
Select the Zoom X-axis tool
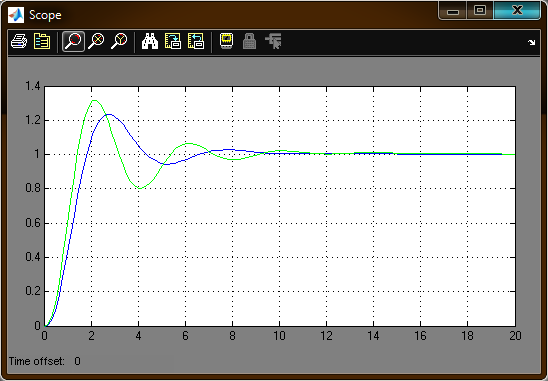click(x=96, y=41)
